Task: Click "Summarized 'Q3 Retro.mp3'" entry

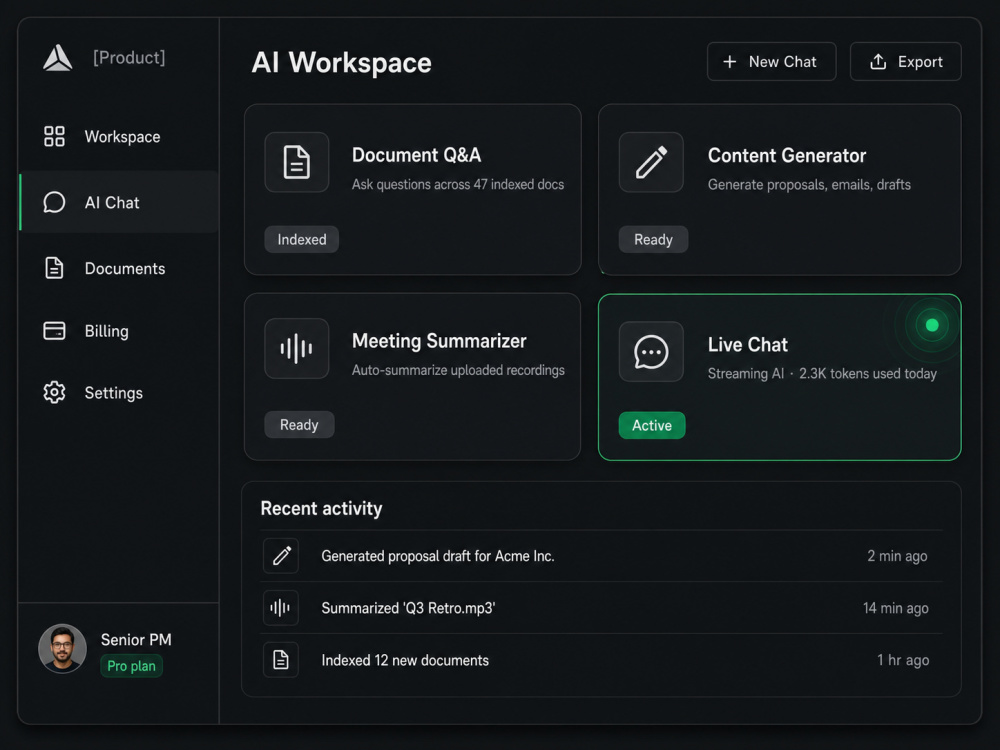Action: point(408,608)
